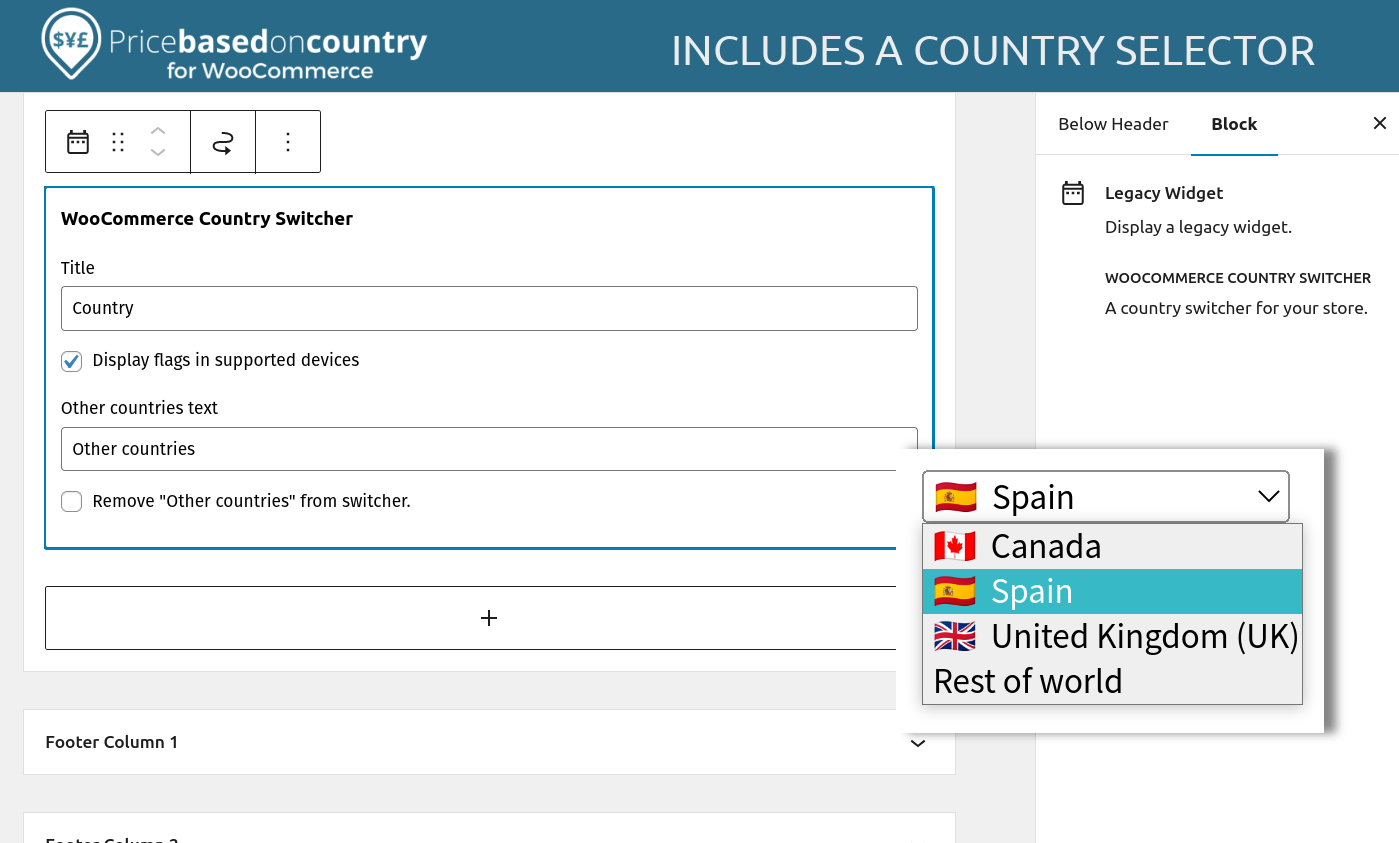Open the Spain country selector dropdown

(x=1106, y=496)
